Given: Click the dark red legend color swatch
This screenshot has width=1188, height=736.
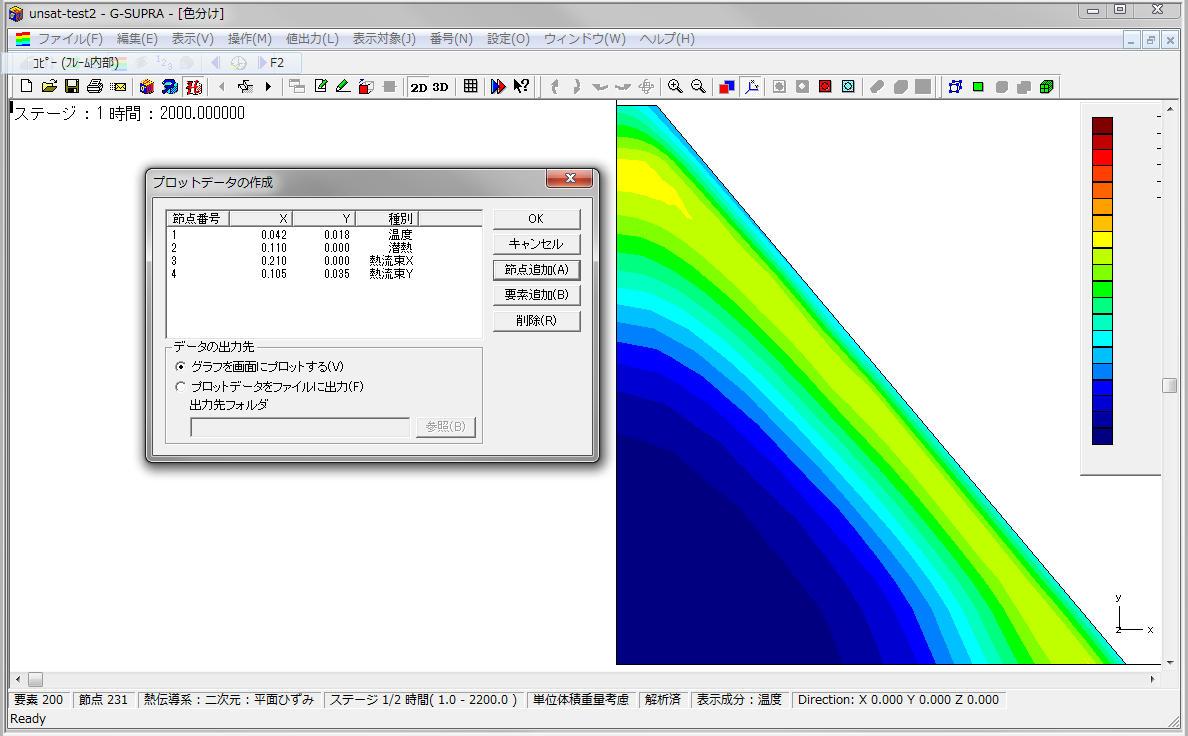Looking at the screenshot, I should coord(1102,126).
